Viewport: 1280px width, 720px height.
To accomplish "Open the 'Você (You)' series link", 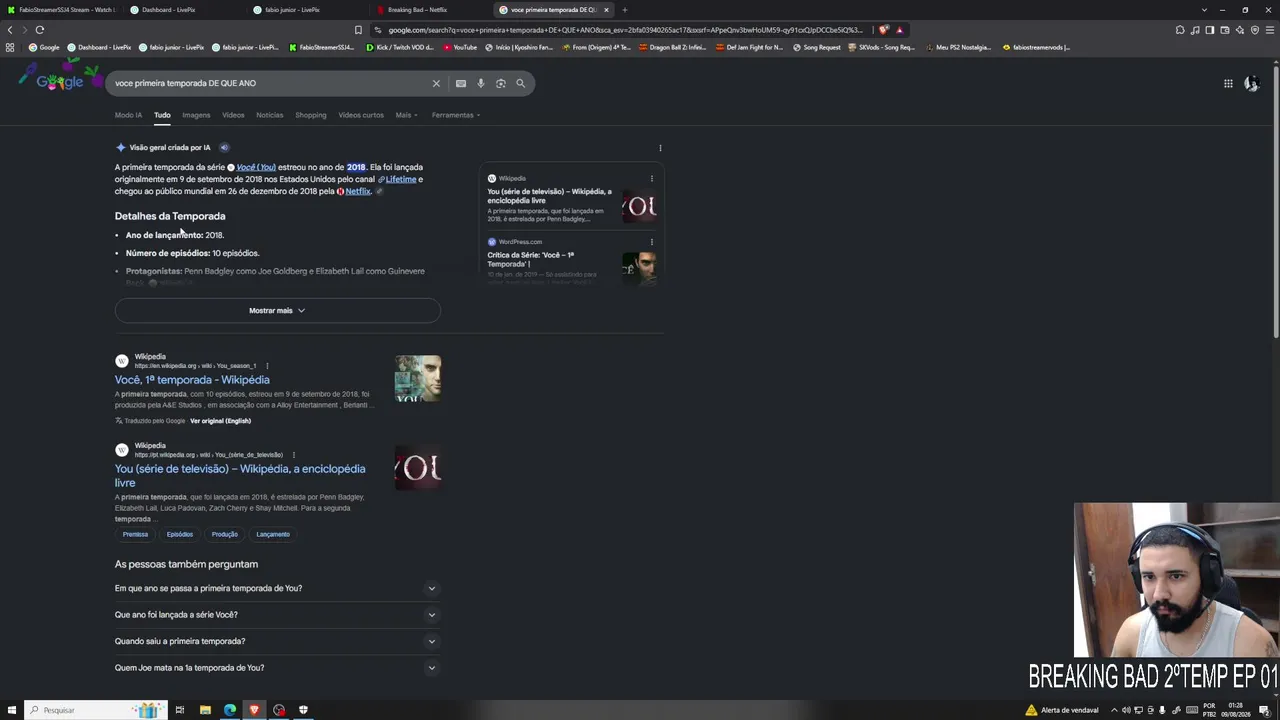I will coord(255,167).
